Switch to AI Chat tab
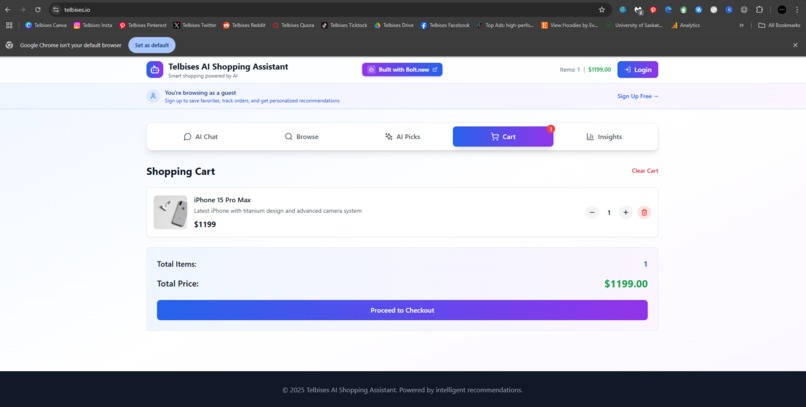 (x=200, y=137)
